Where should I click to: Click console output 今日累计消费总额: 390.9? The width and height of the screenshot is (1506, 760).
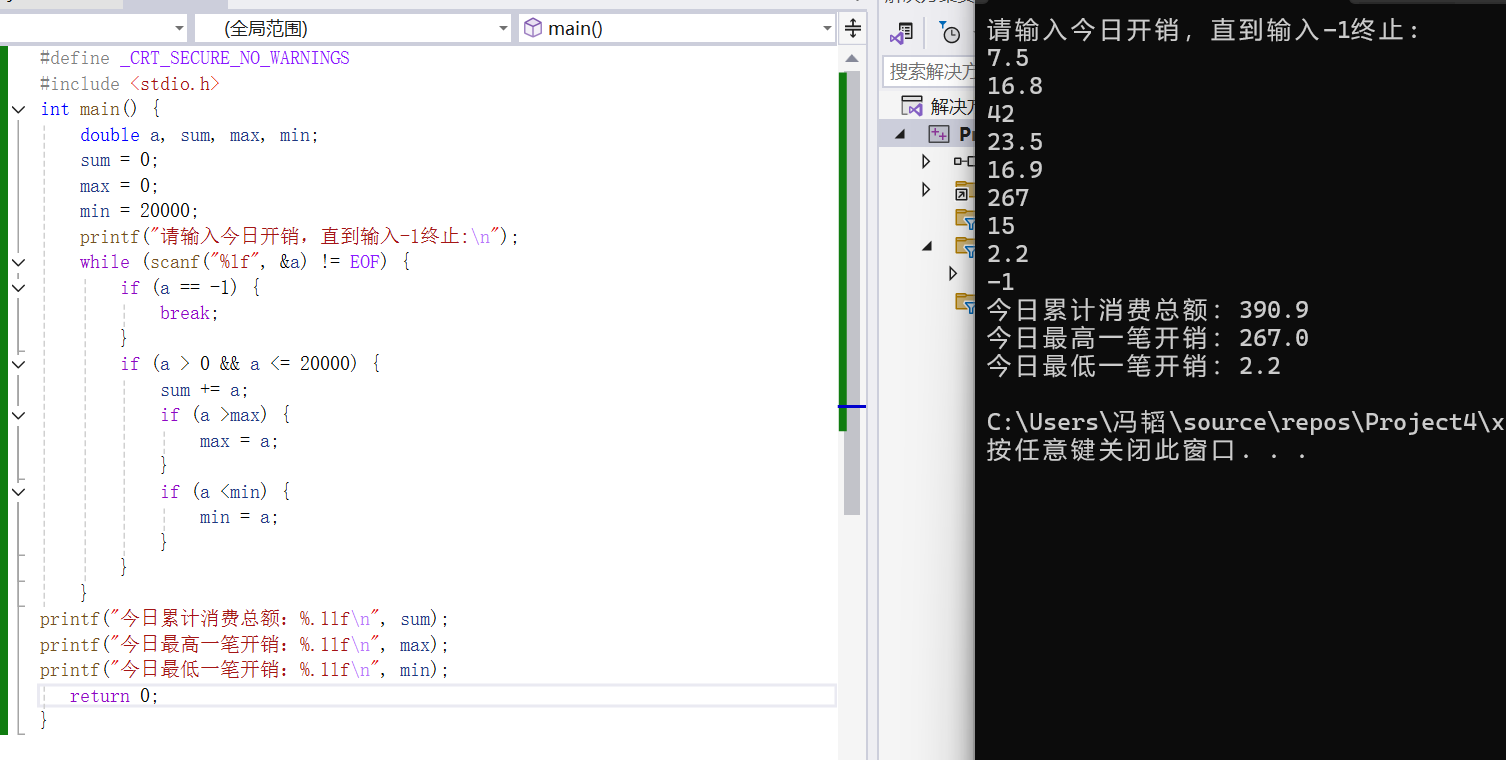[1147, 310]
